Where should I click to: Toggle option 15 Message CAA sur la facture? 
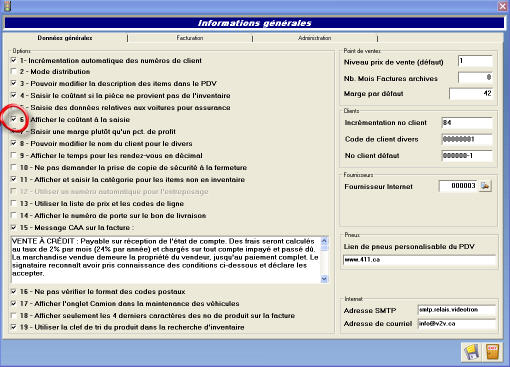click(14, 228)
